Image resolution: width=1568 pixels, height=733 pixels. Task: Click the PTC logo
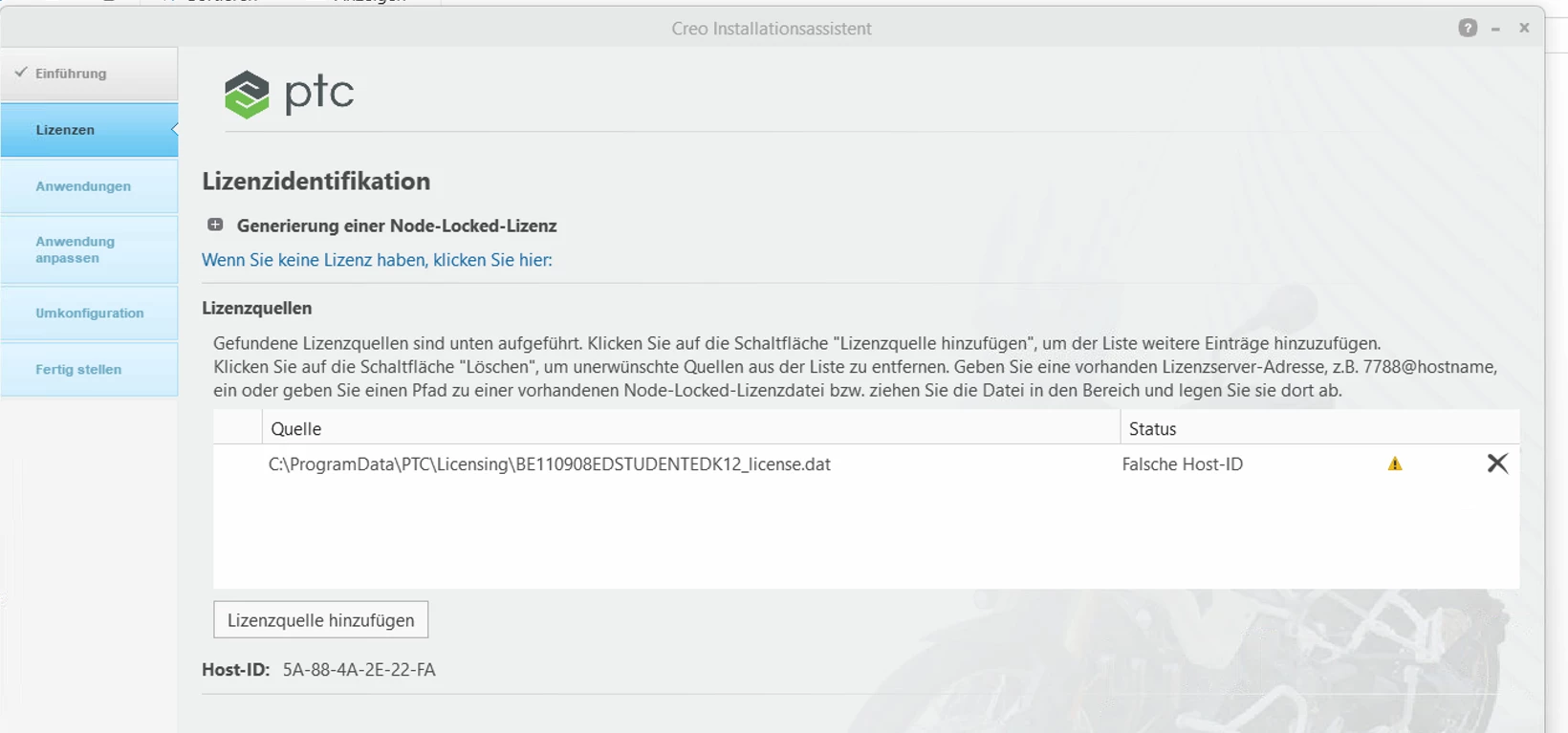289,94
